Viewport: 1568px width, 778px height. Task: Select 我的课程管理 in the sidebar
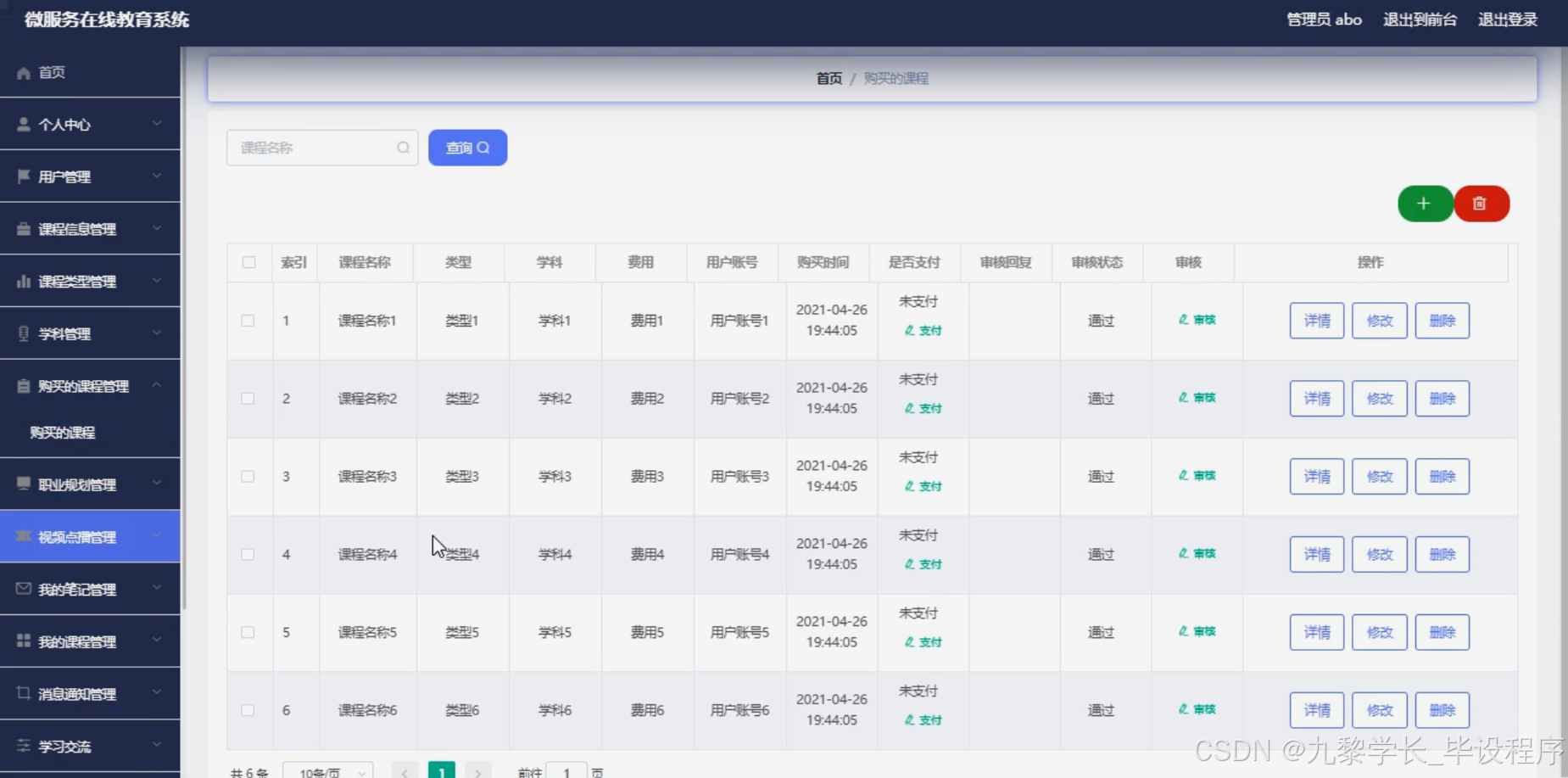pos(90,641)
